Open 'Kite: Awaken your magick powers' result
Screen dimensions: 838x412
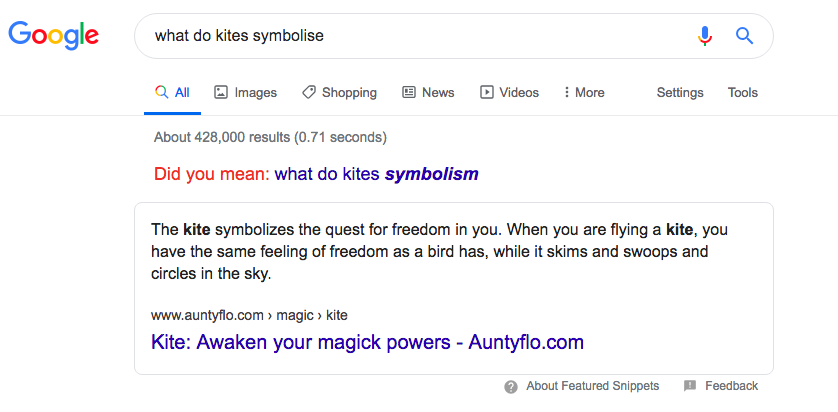[367, 342]
